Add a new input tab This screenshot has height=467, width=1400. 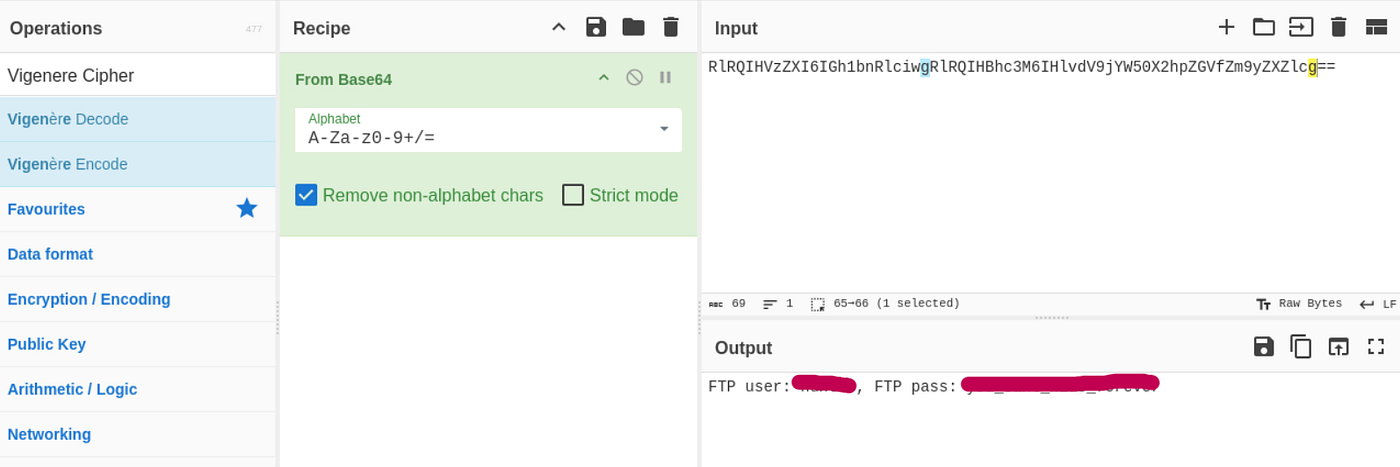coord(1226,27)
